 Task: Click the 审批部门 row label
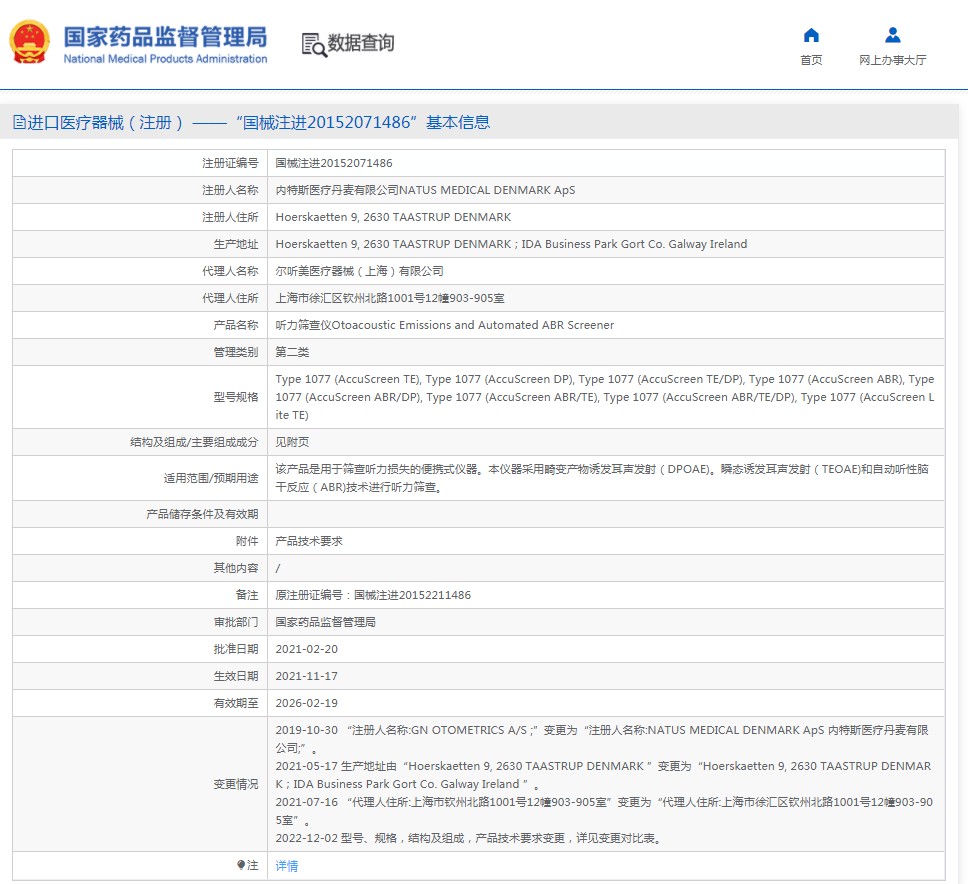coord(236,622)
